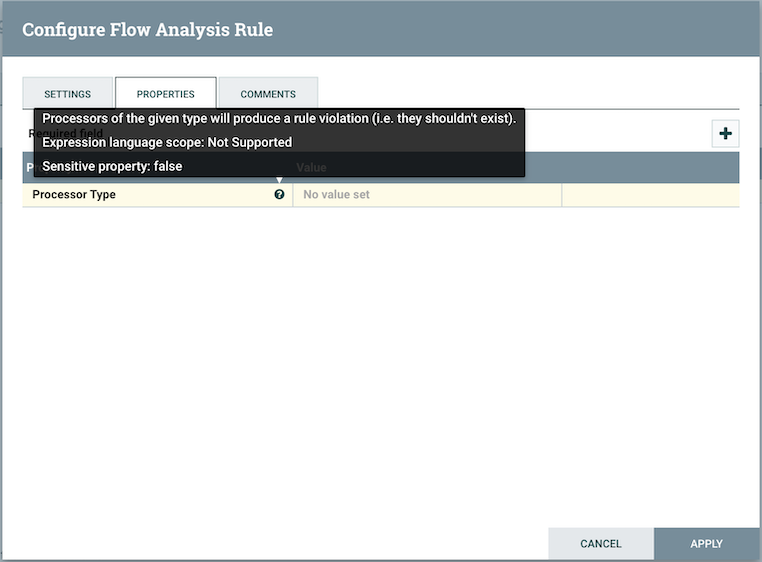Screen dimensions: 762x562
Task: Edit the 'No value set' value field
Action: point(426,195)
